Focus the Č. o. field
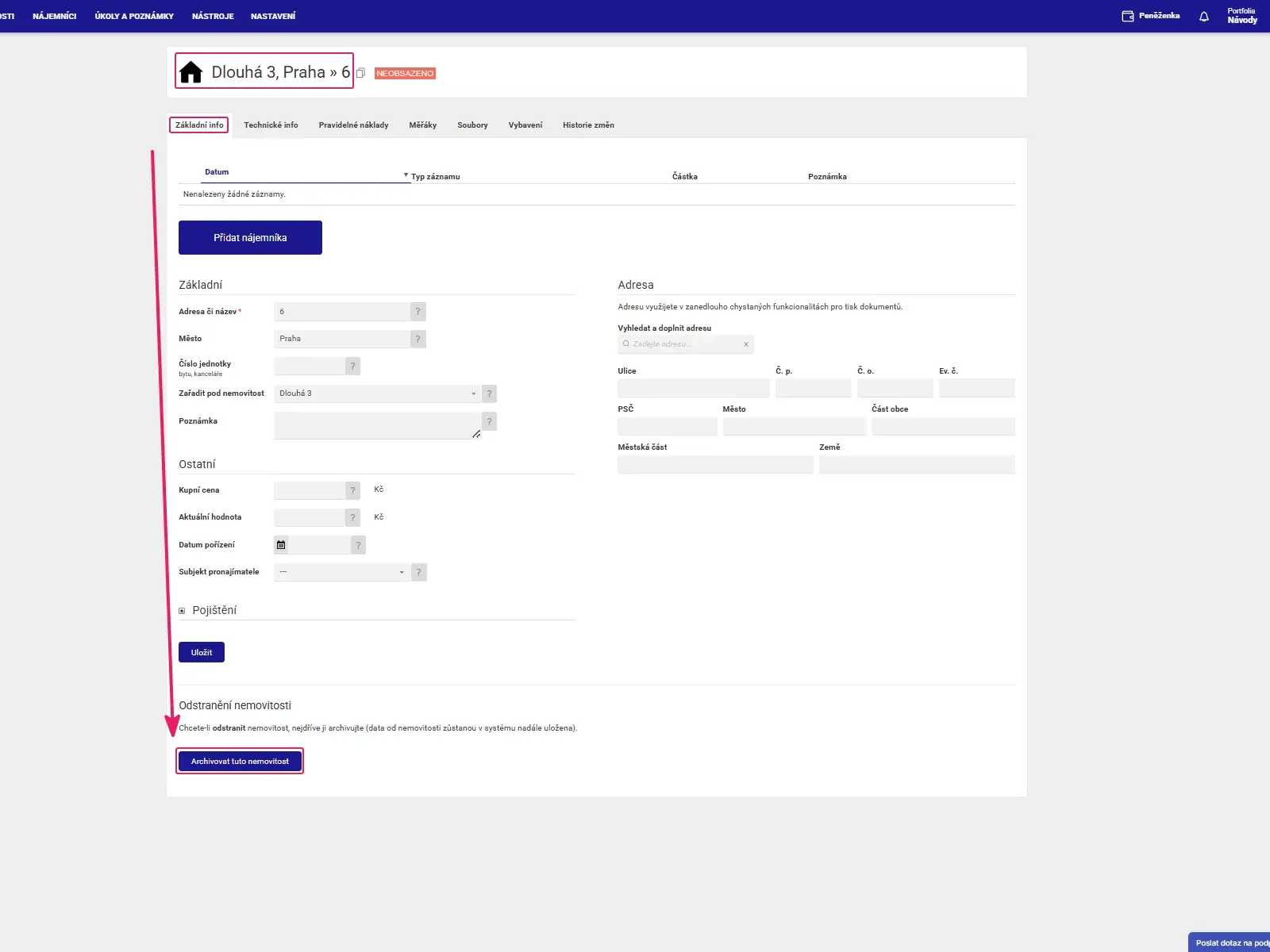 tap(895, 388)
